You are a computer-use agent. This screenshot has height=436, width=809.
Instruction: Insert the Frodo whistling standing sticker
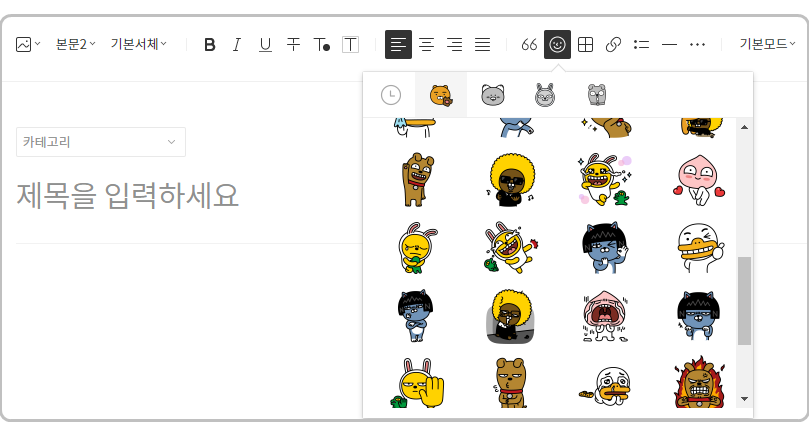[511, 383]
